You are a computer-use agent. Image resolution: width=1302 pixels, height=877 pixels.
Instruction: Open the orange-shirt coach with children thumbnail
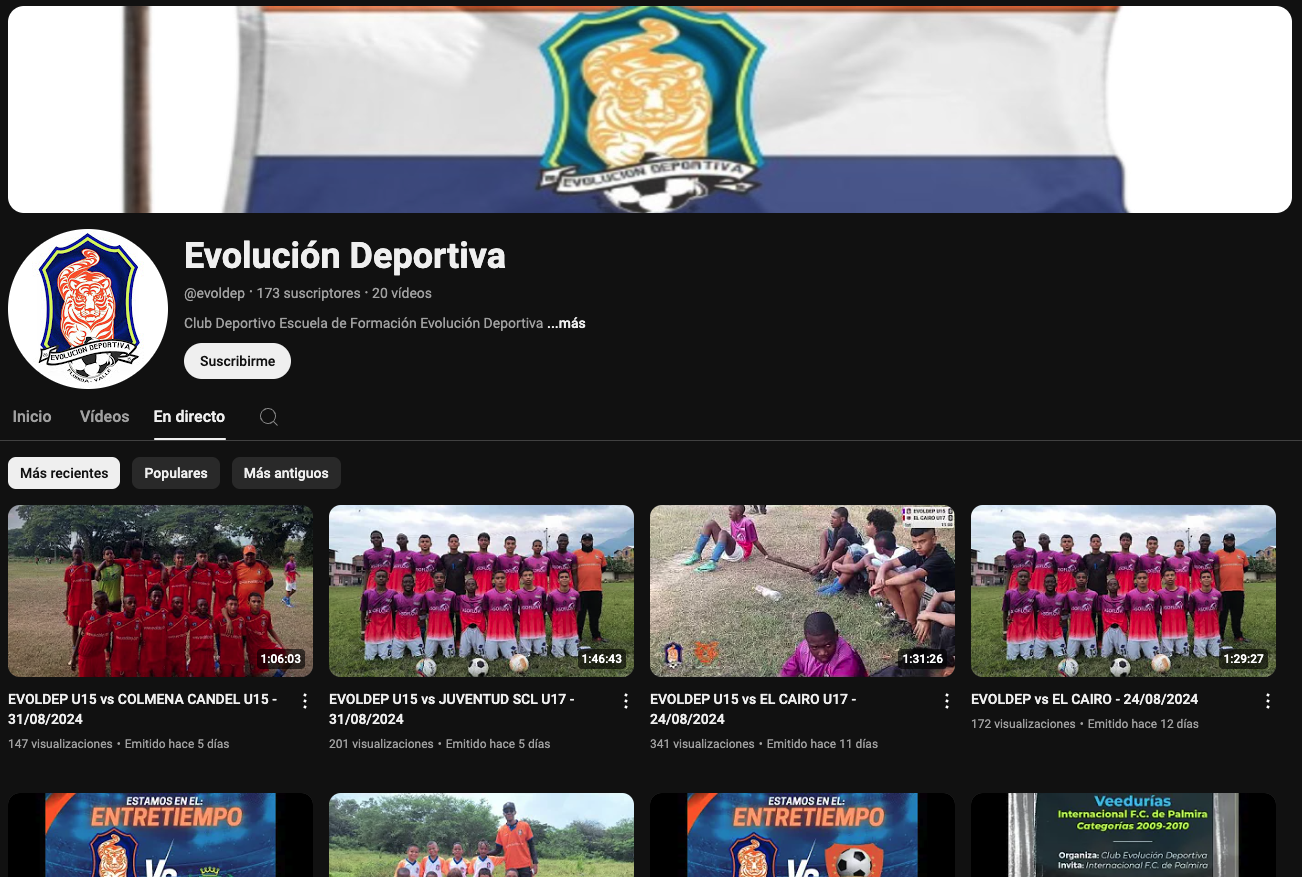tap(481, 835)
